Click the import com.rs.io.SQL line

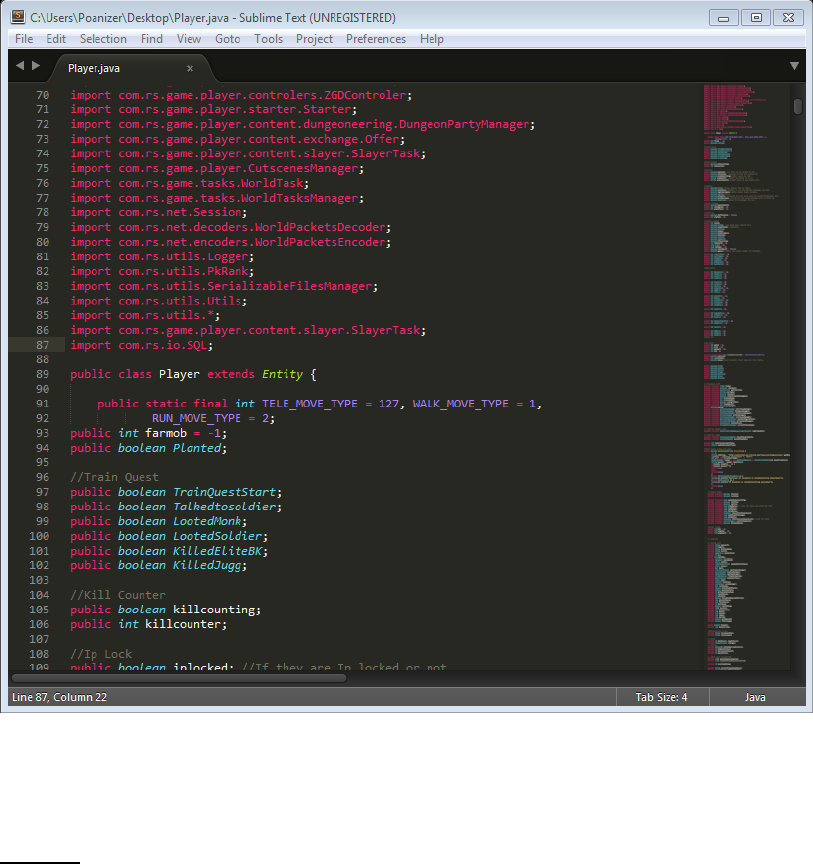click(141, 345)
